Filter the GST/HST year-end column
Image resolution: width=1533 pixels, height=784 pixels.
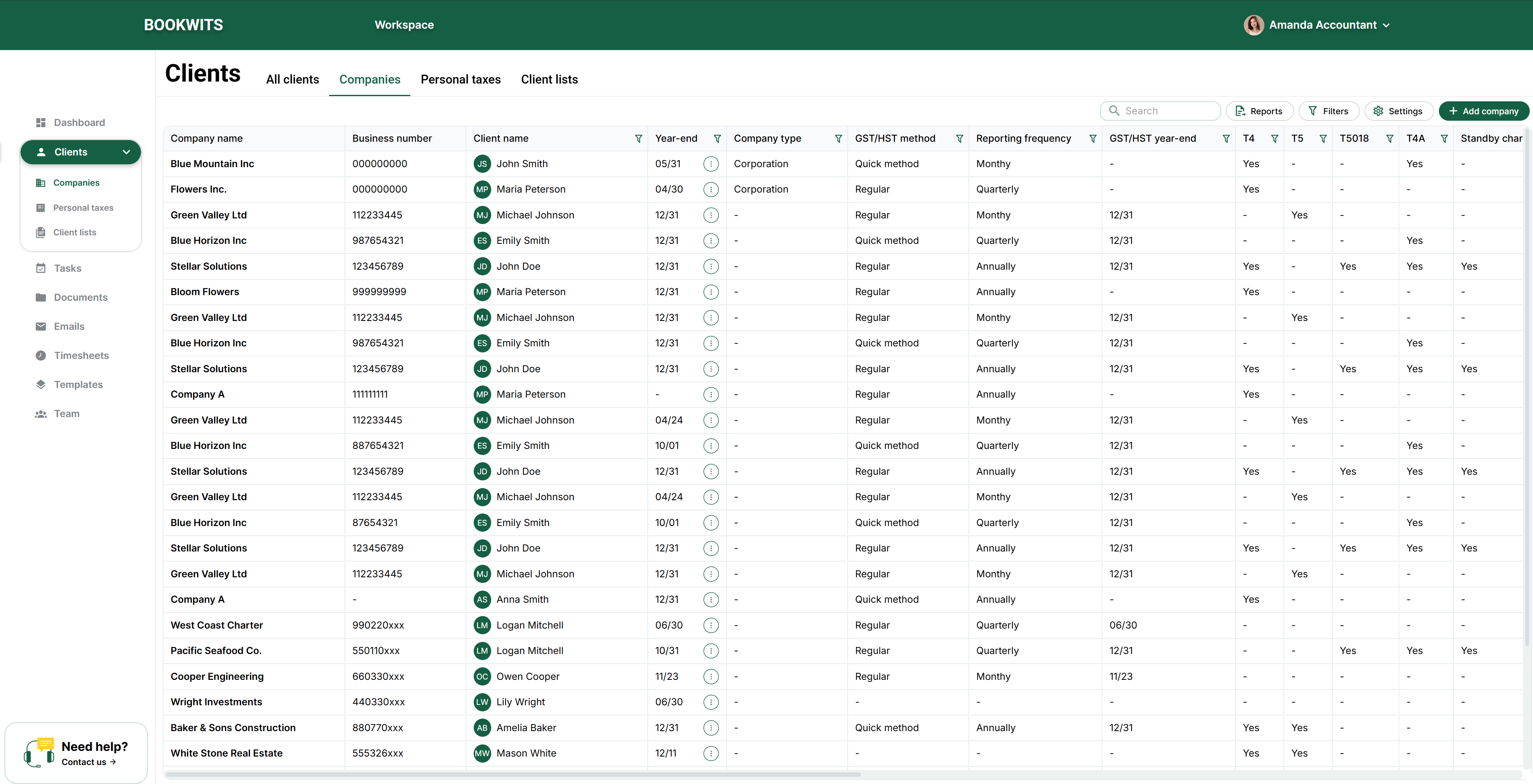tap(1226, 138)
